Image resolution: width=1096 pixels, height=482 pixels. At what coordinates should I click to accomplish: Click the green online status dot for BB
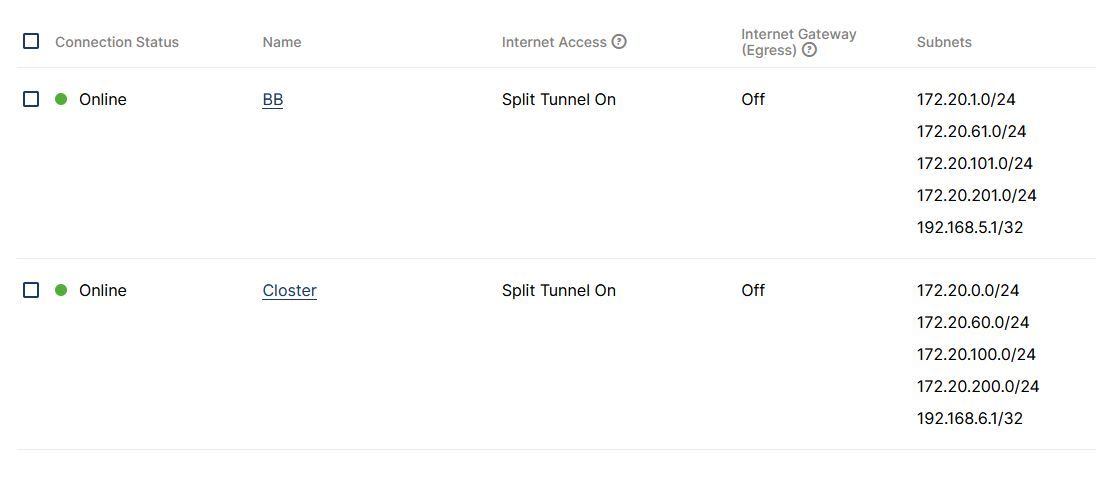tap(61, 99)
